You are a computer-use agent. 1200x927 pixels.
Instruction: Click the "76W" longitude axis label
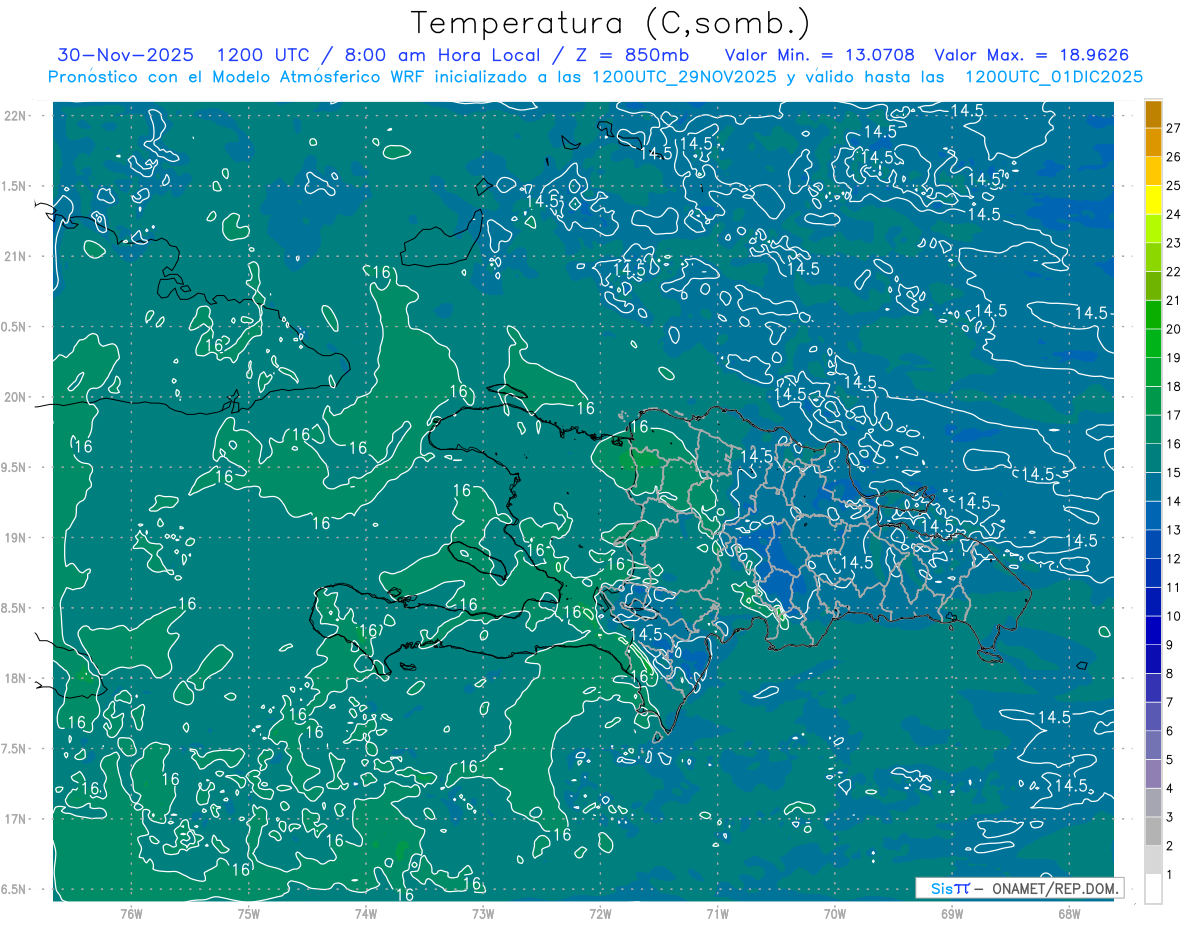(x=131, y=914)
